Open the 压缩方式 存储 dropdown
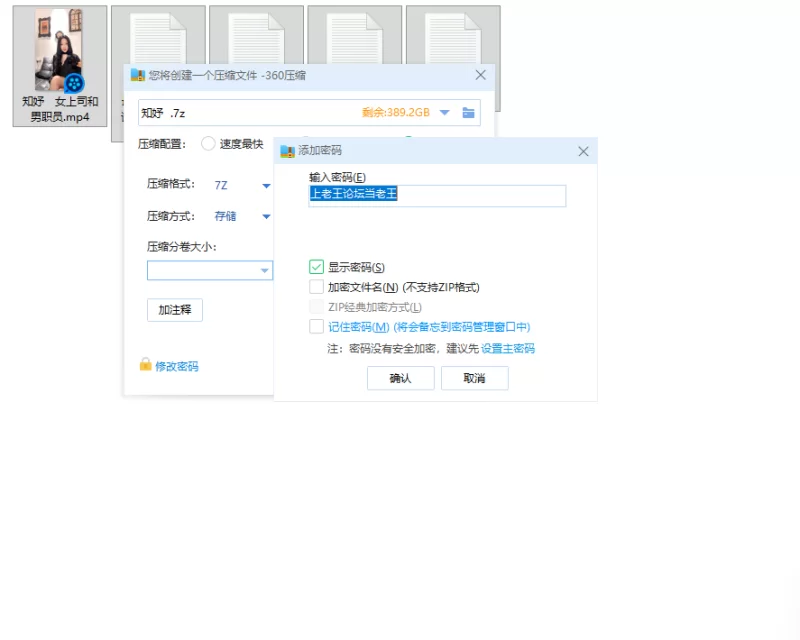Screen dimensions: 800x640 click(266, 216)
